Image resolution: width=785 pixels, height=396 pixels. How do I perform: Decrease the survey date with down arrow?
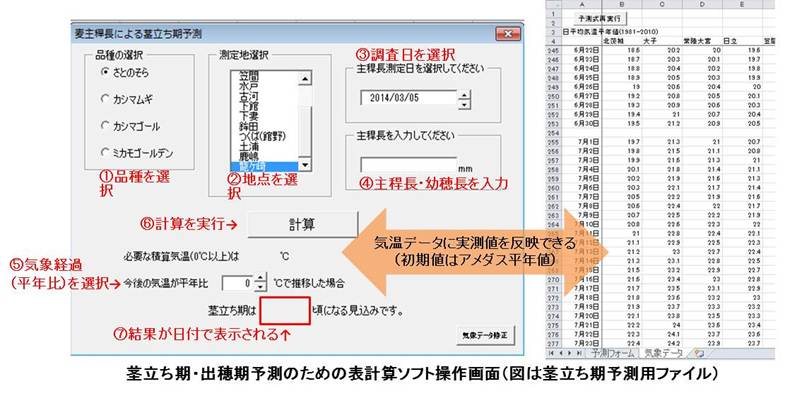pos(464,104)
